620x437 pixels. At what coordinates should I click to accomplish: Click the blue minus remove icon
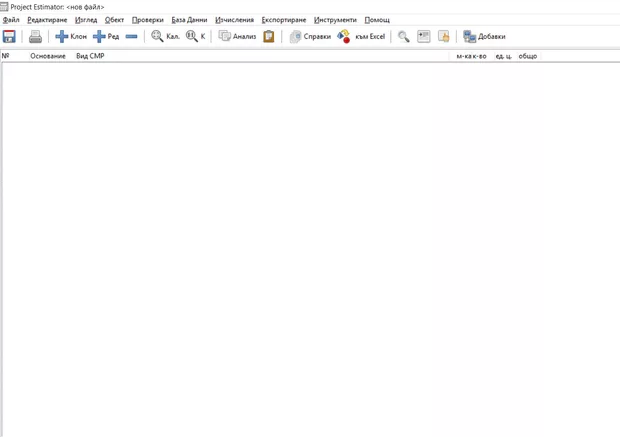131,36
